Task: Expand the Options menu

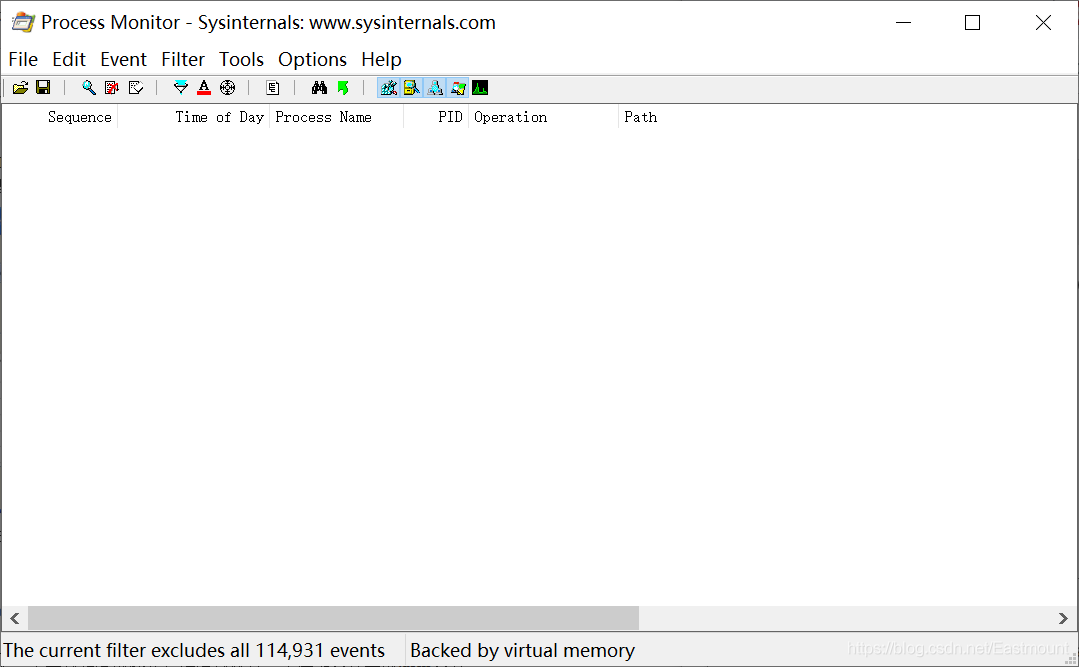Action: click(x=312, y=60)
